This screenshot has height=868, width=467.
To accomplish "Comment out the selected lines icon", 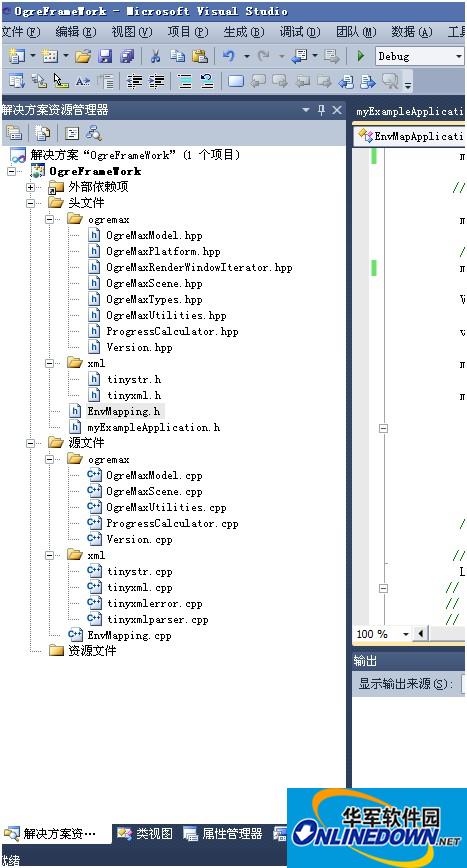I will click(185, 82).
